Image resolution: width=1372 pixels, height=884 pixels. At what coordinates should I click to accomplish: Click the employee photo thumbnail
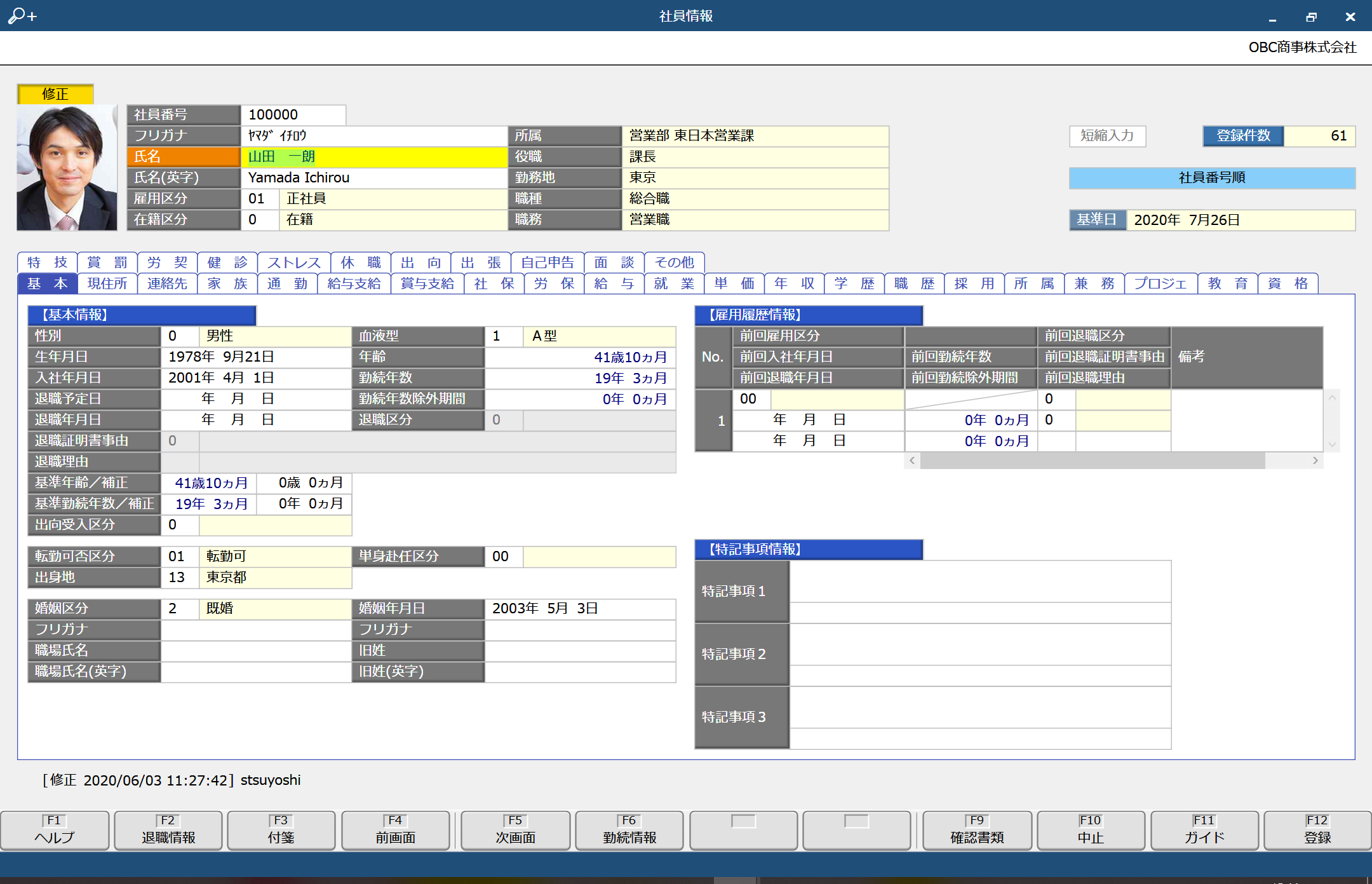click(67, 167)
